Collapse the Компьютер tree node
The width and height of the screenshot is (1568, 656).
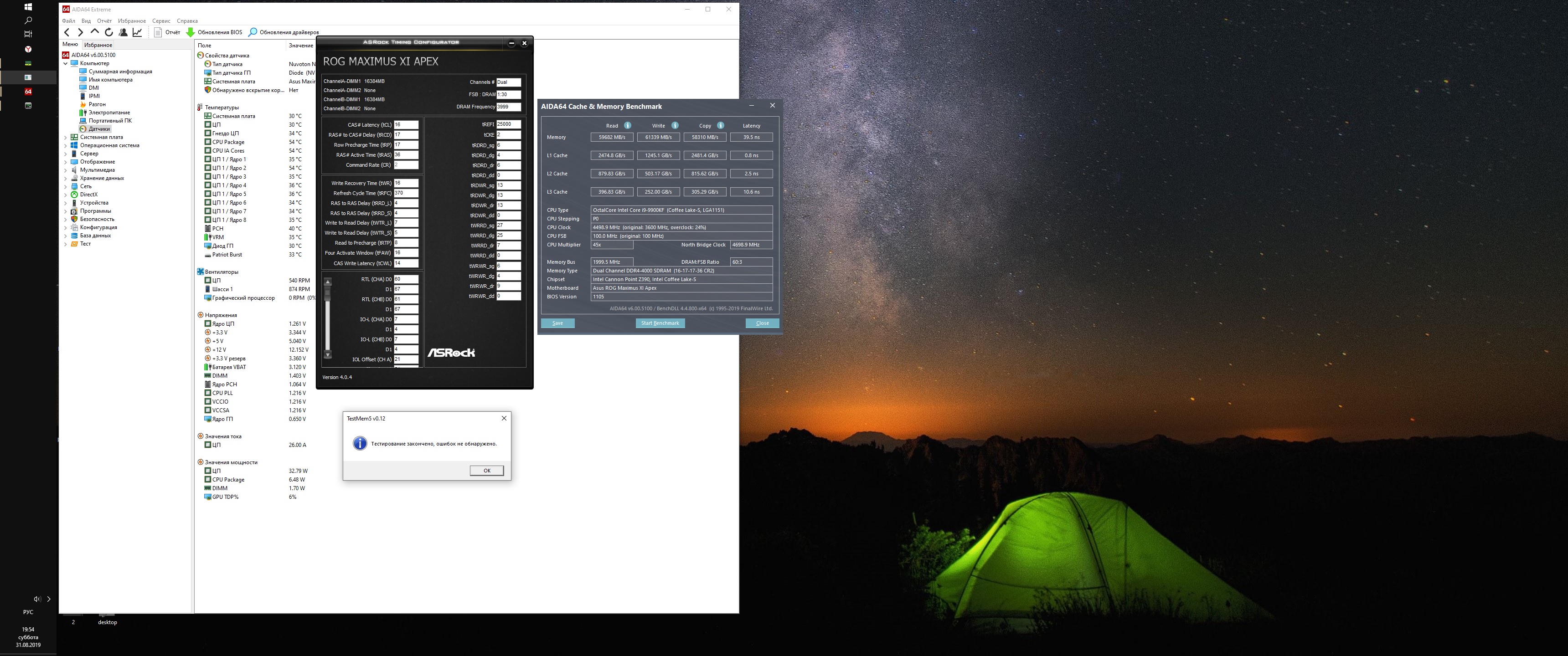pyautogui.click(x=66, y=63)
